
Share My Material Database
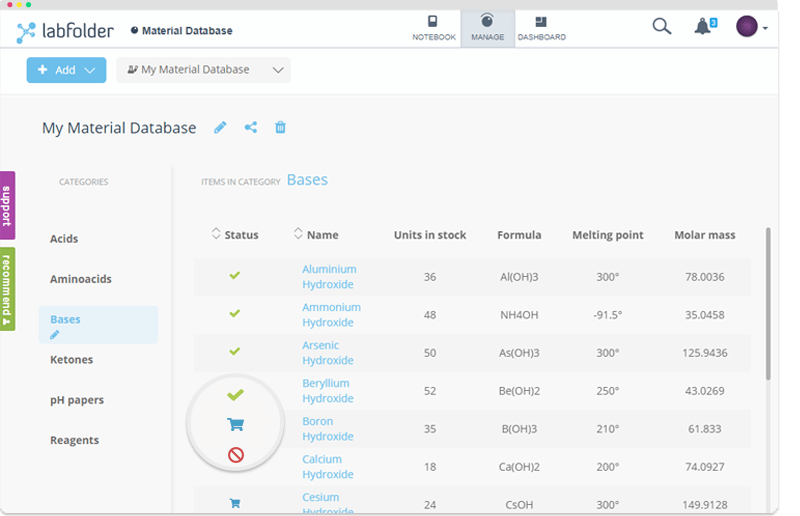coord(251,127)
